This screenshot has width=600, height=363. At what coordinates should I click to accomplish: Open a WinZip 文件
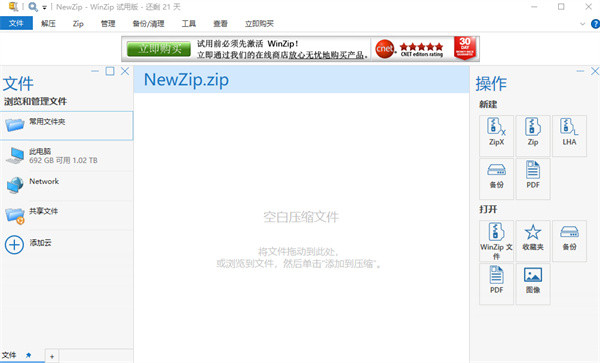[x=496, y=241]
